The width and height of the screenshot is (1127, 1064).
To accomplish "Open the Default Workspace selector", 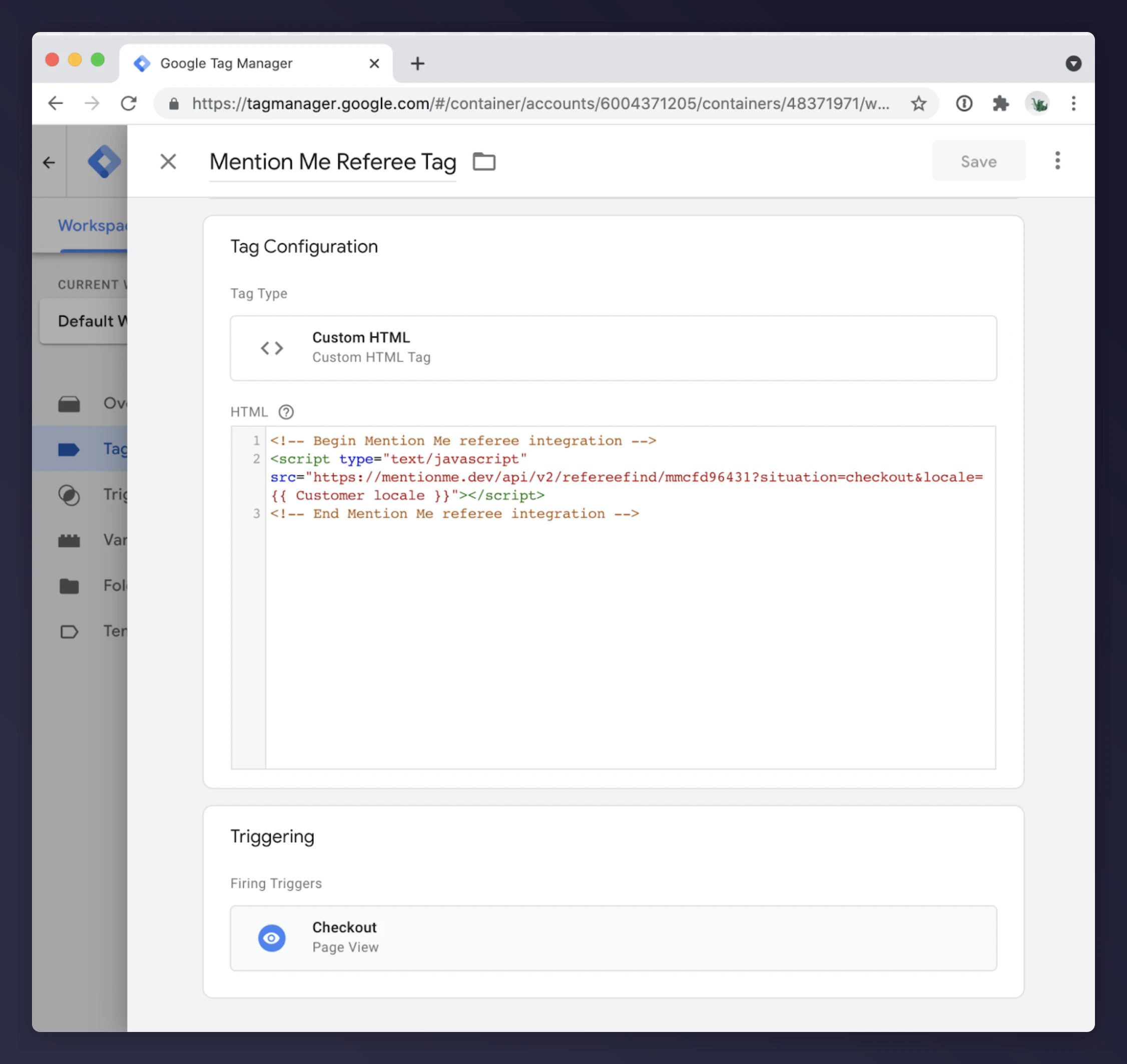I will tap(84, 321).
